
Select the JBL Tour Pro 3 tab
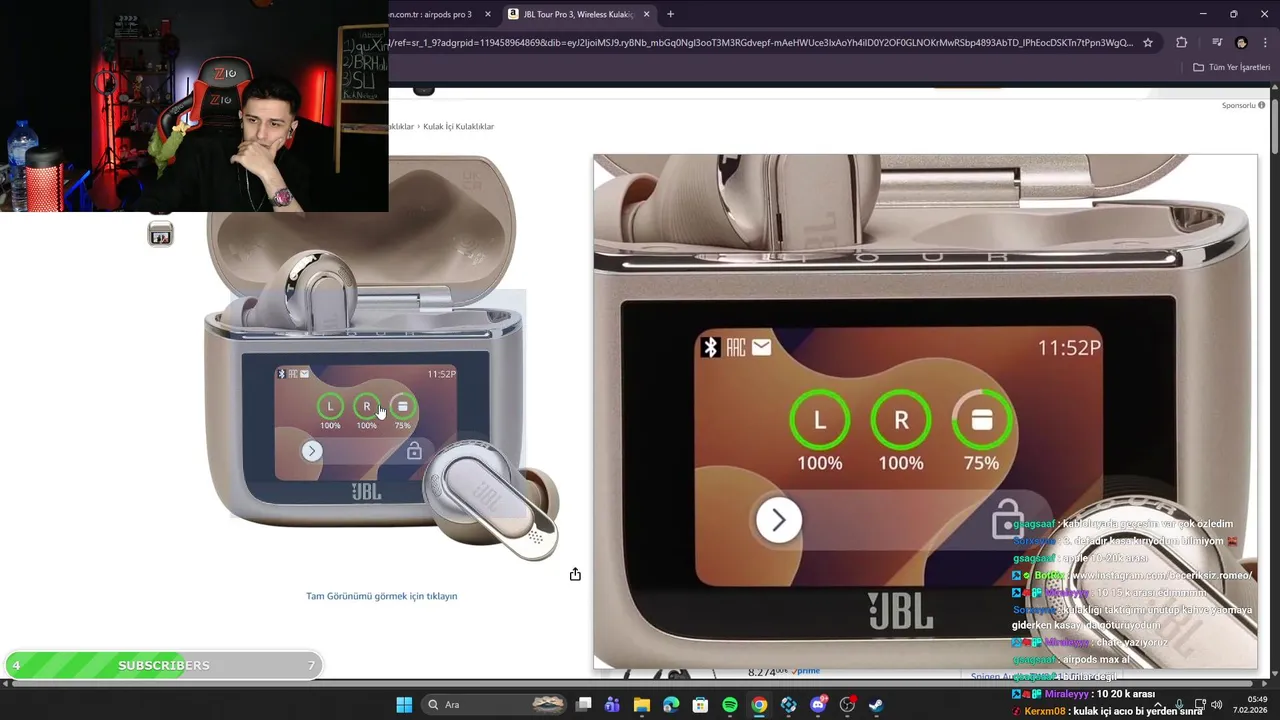578,14
